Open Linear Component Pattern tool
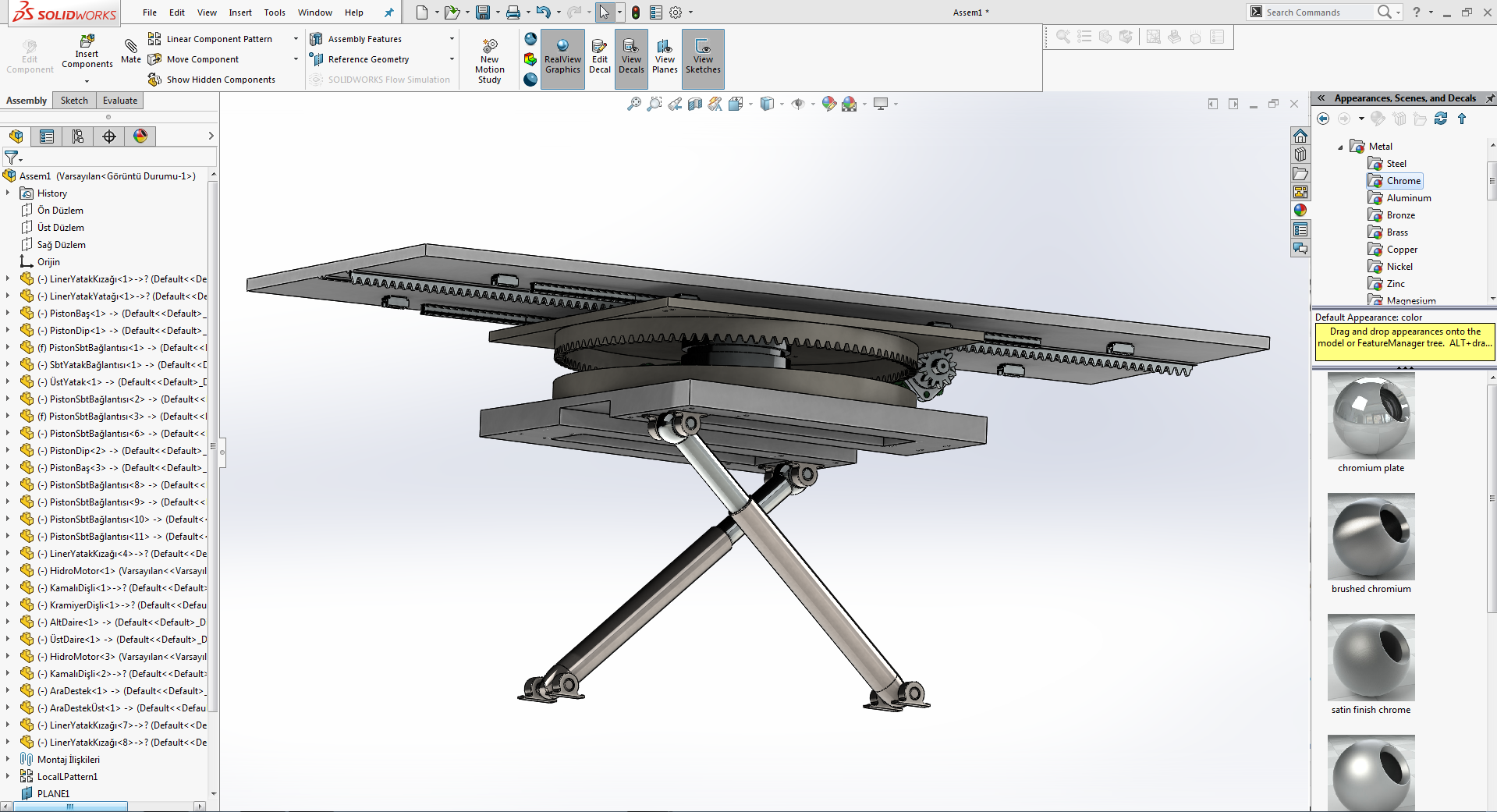Viewport: 1497px width, 812px height. coord(211,39)
